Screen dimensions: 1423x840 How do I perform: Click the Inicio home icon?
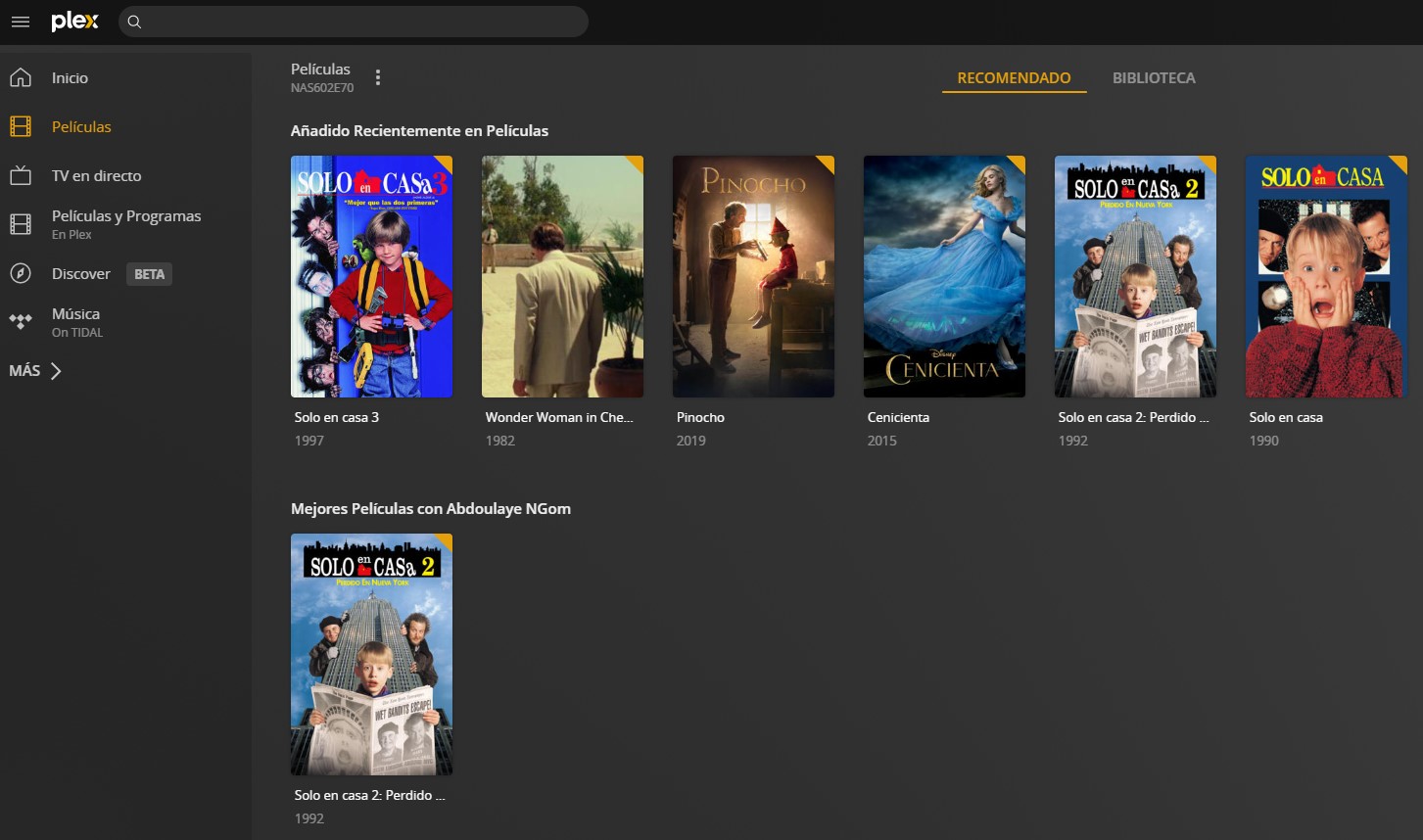(21, 77)
